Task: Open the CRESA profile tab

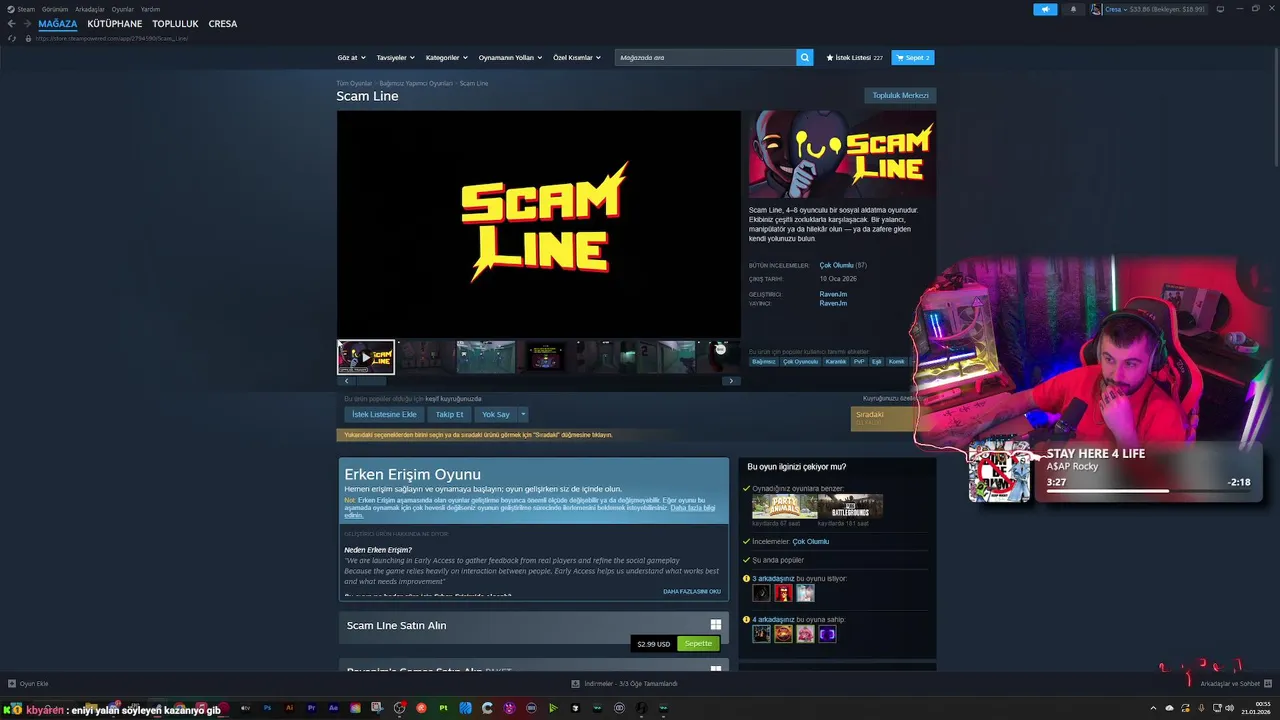Action: pyautogui.click(x=223, y=24)
